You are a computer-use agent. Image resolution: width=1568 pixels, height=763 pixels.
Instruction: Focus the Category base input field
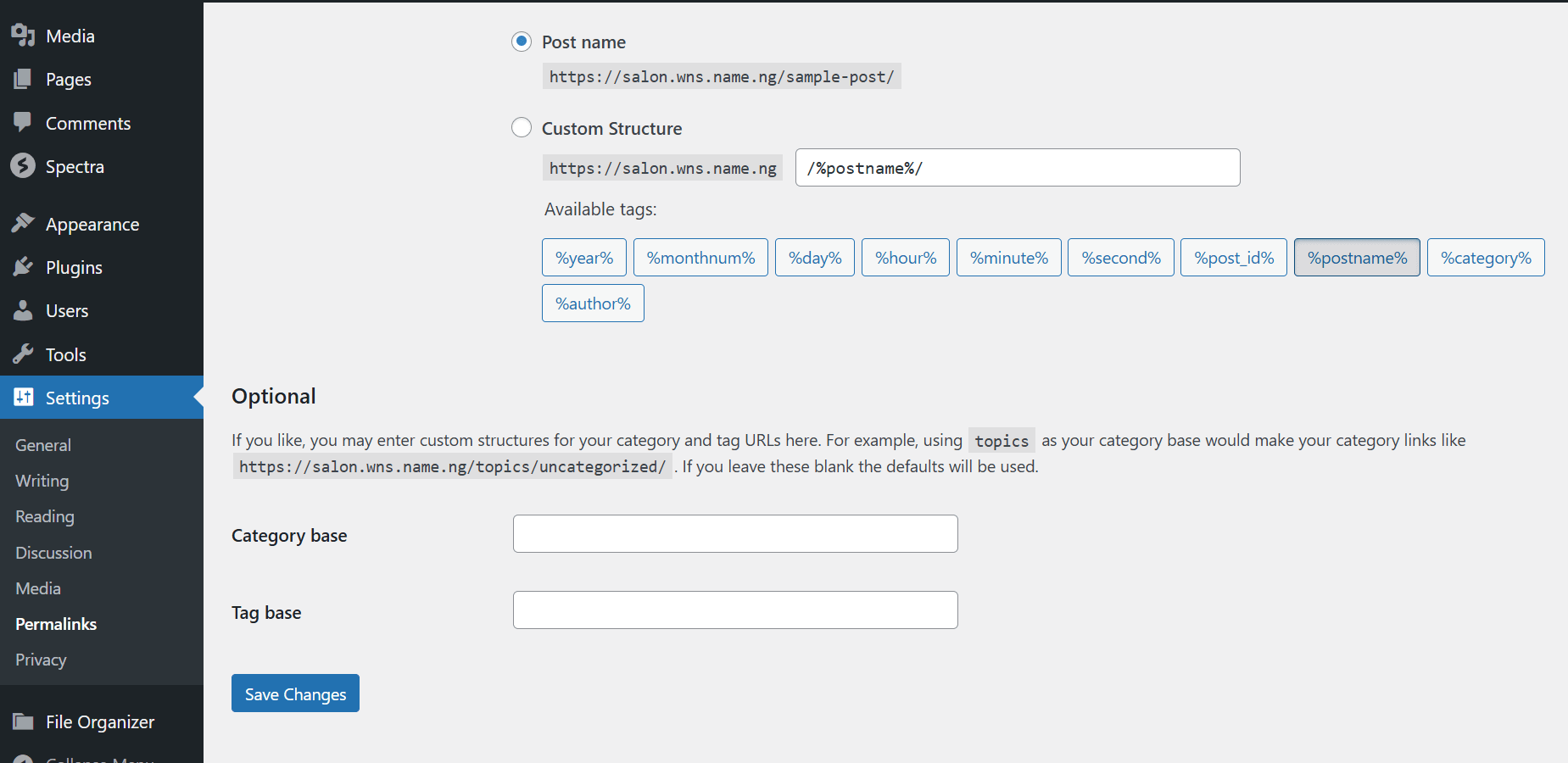coord(735,533)
